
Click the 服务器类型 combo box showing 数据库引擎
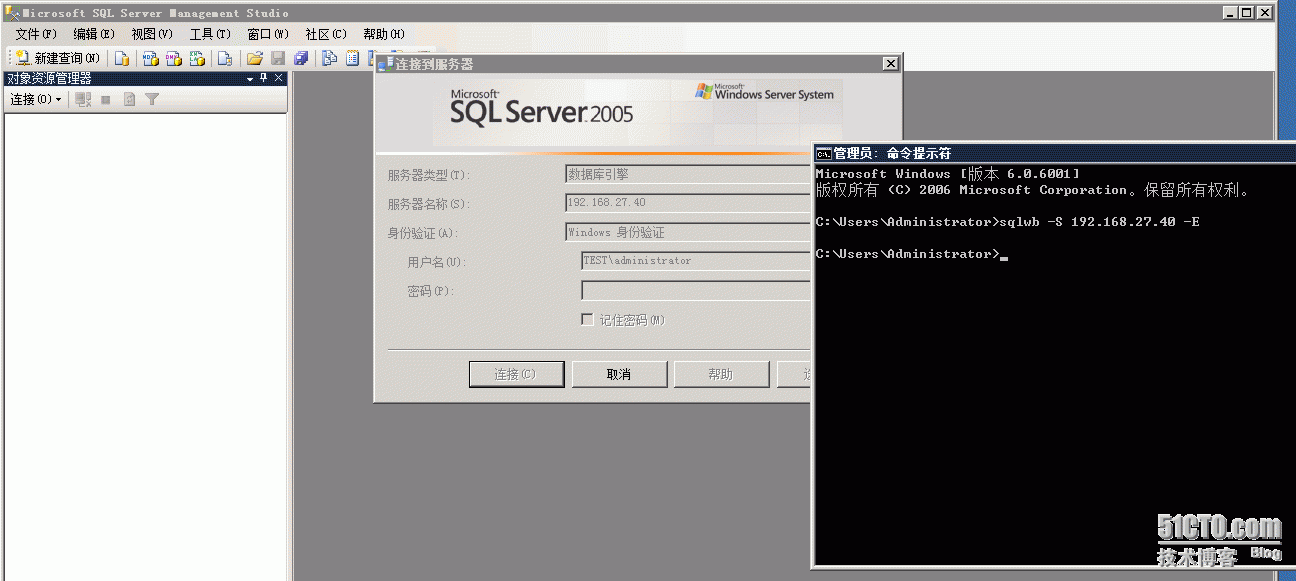tap(688, 174)
